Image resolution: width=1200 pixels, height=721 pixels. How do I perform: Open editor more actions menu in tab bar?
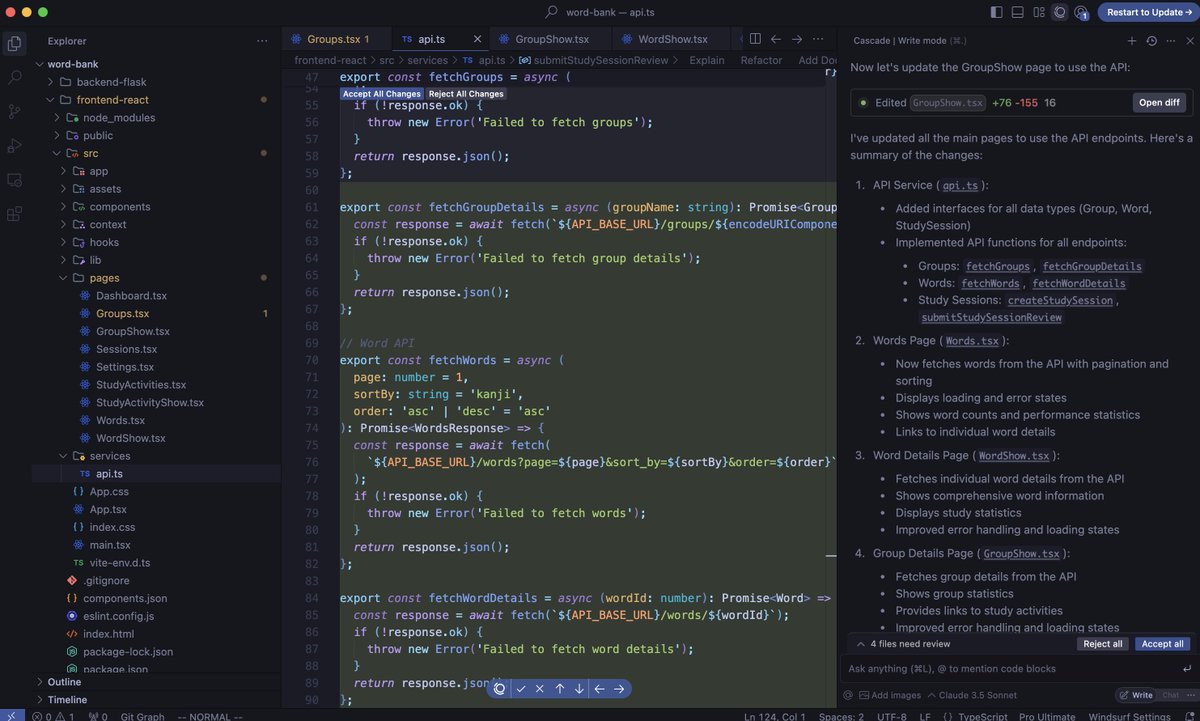[x=820, y=39]
